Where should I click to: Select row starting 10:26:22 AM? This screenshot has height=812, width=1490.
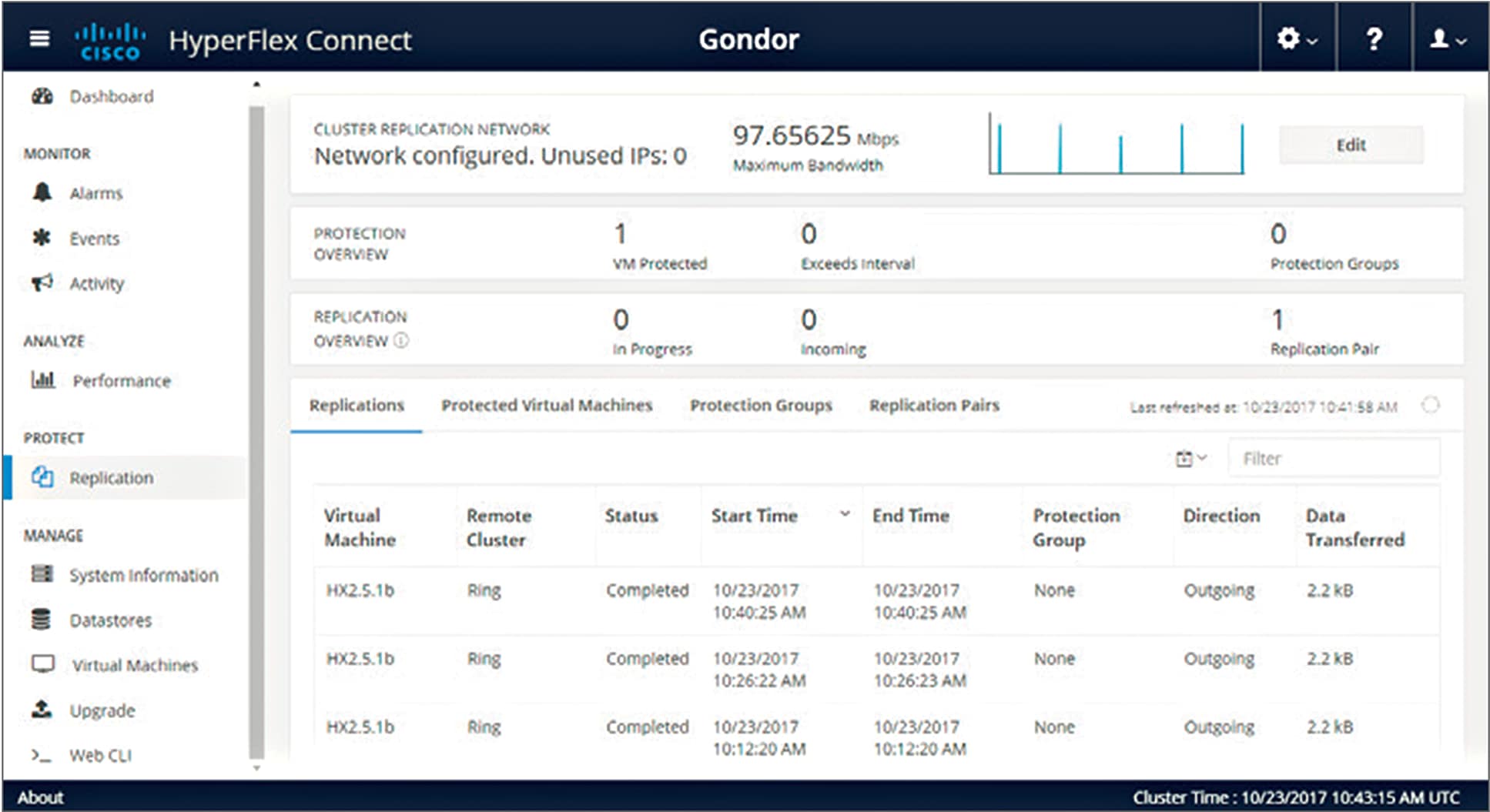[x=876, y=670]
